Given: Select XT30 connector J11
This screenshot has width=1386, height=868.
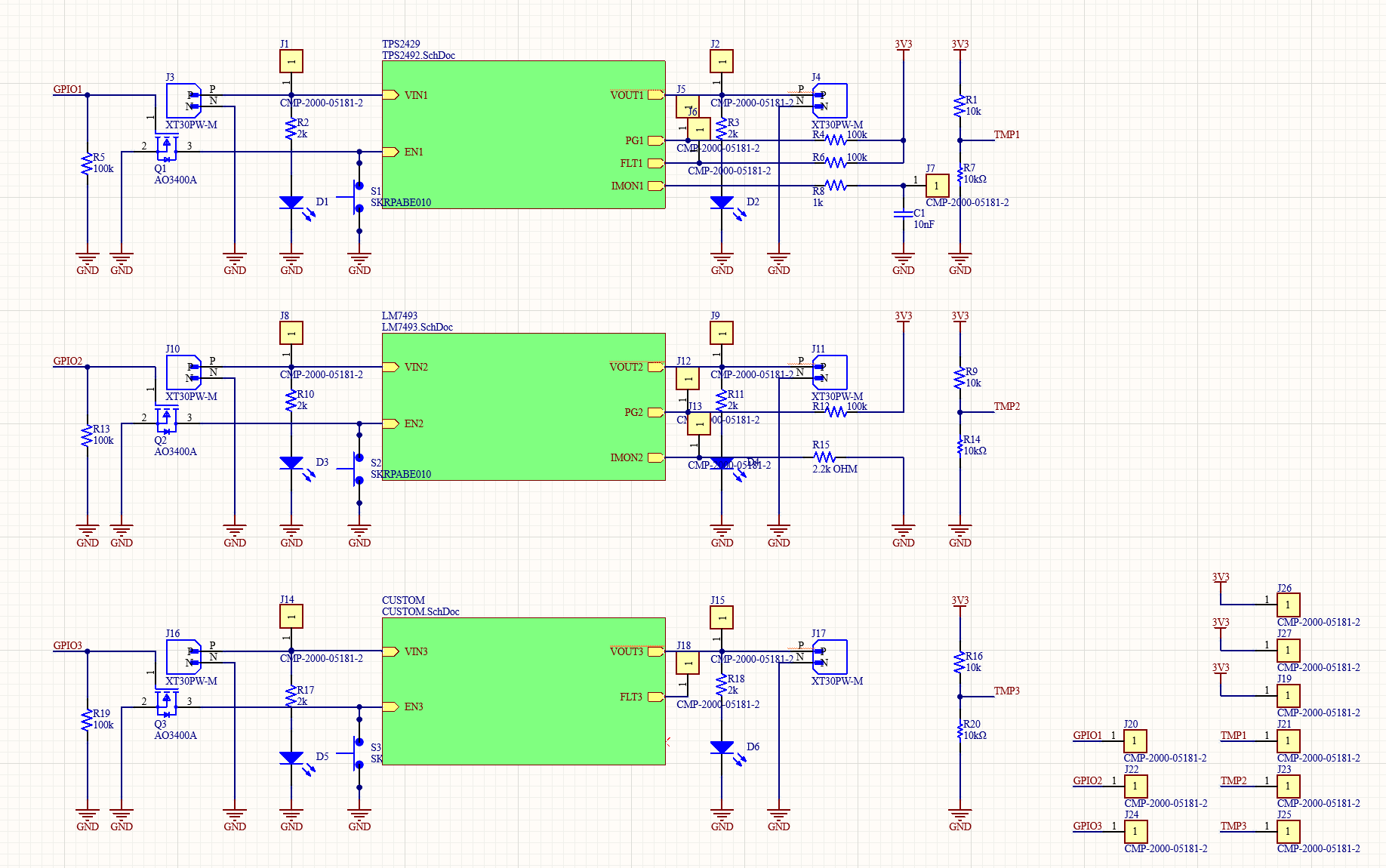Looking at the screenshot, I should coord(830,372).
